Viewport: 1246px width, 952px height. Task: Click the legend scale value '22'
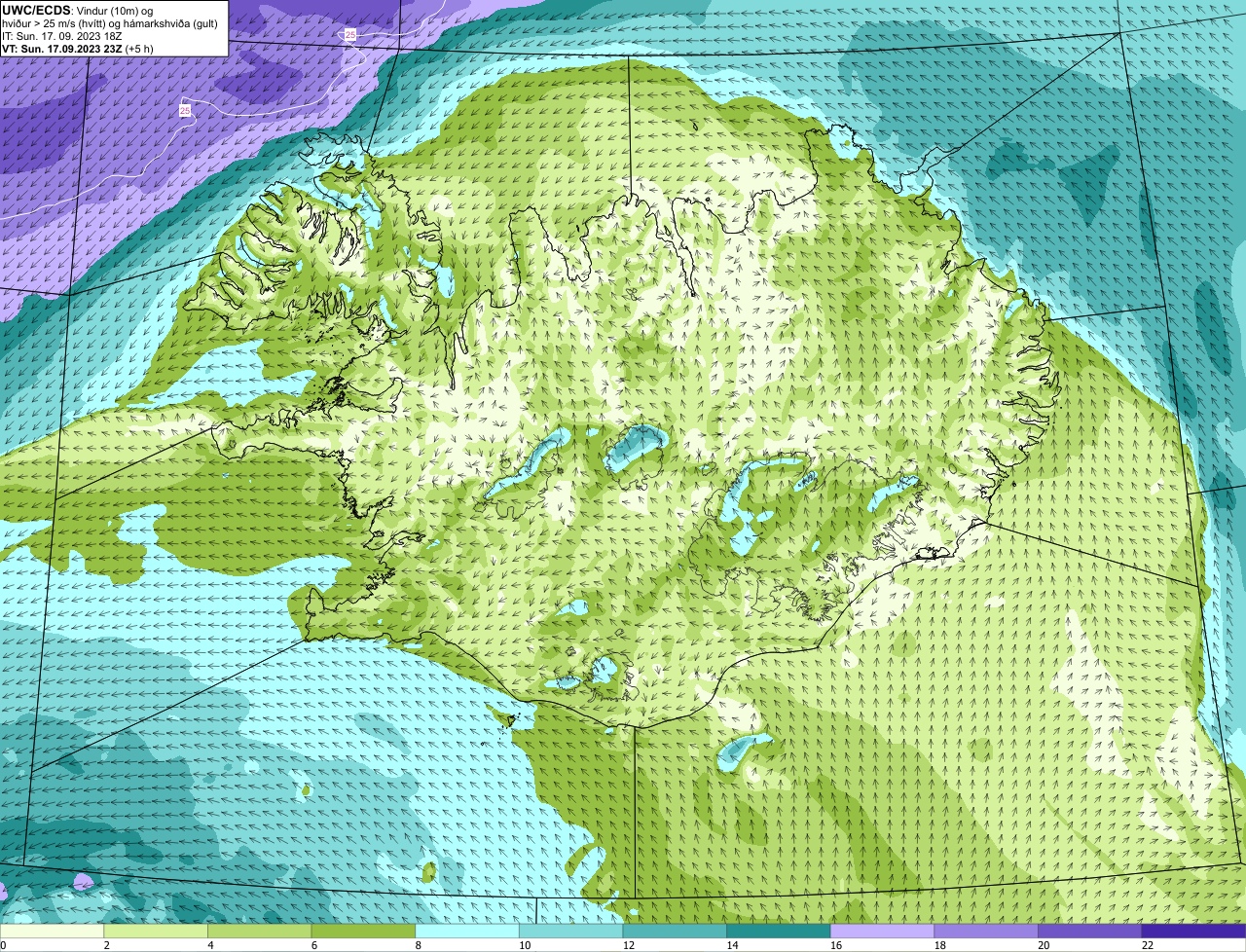coord(1148,945)
